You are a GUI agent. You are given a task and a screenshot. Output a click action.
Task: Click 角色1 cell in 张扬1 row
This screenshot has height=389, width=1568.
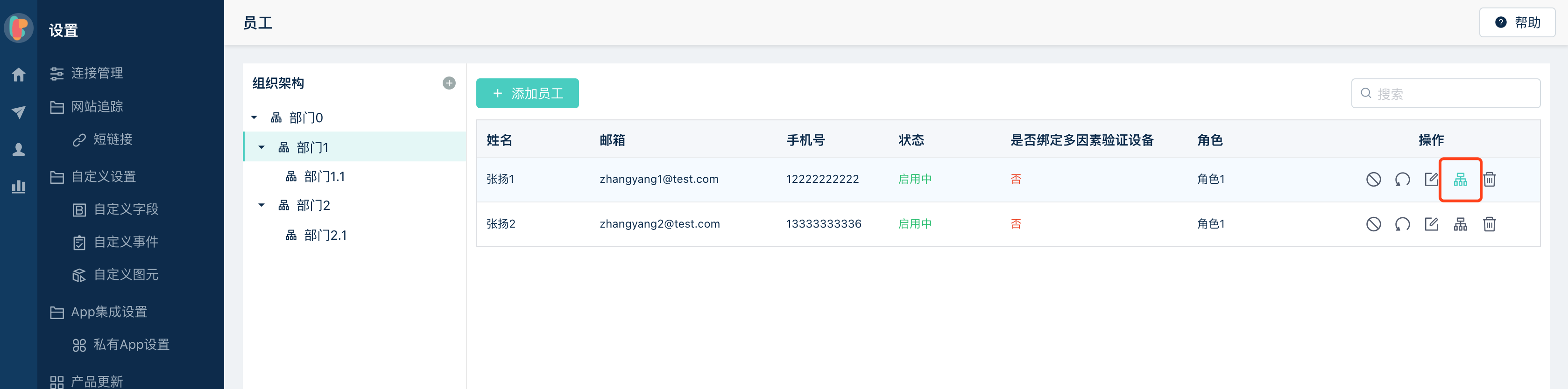[x=1211, y=179]
